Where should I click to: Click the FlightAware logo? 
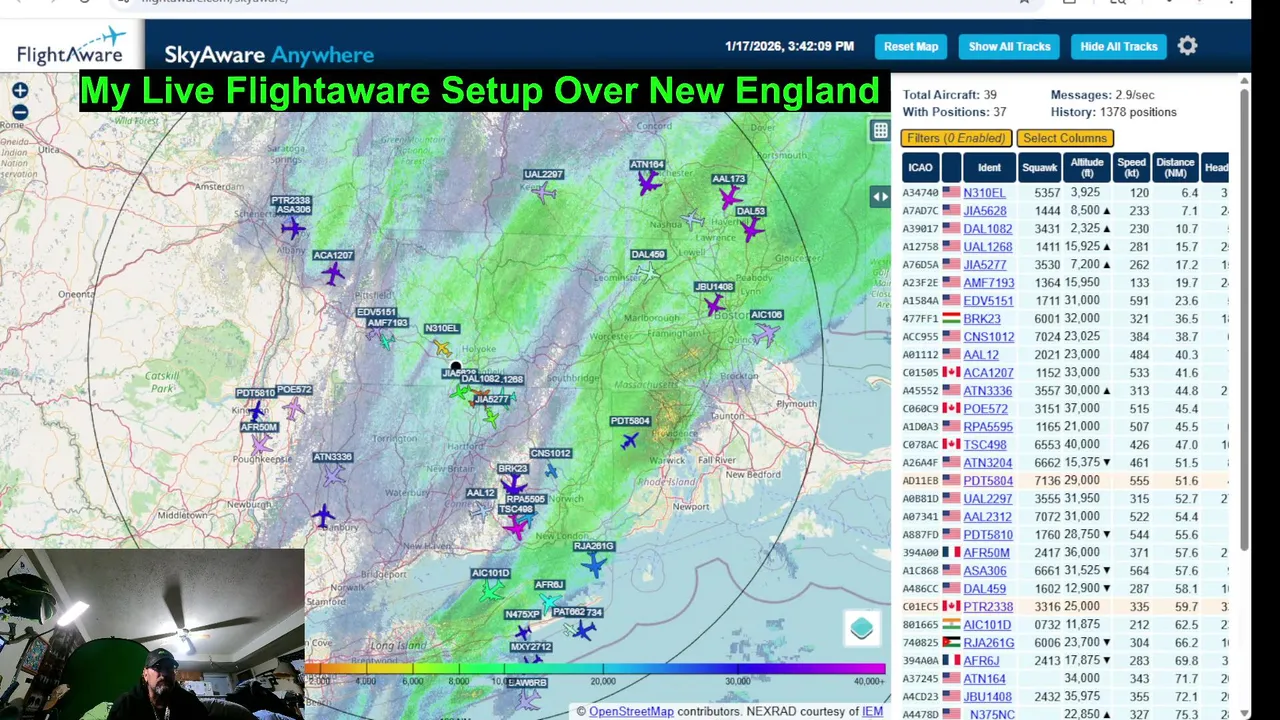tap(70, 46)
